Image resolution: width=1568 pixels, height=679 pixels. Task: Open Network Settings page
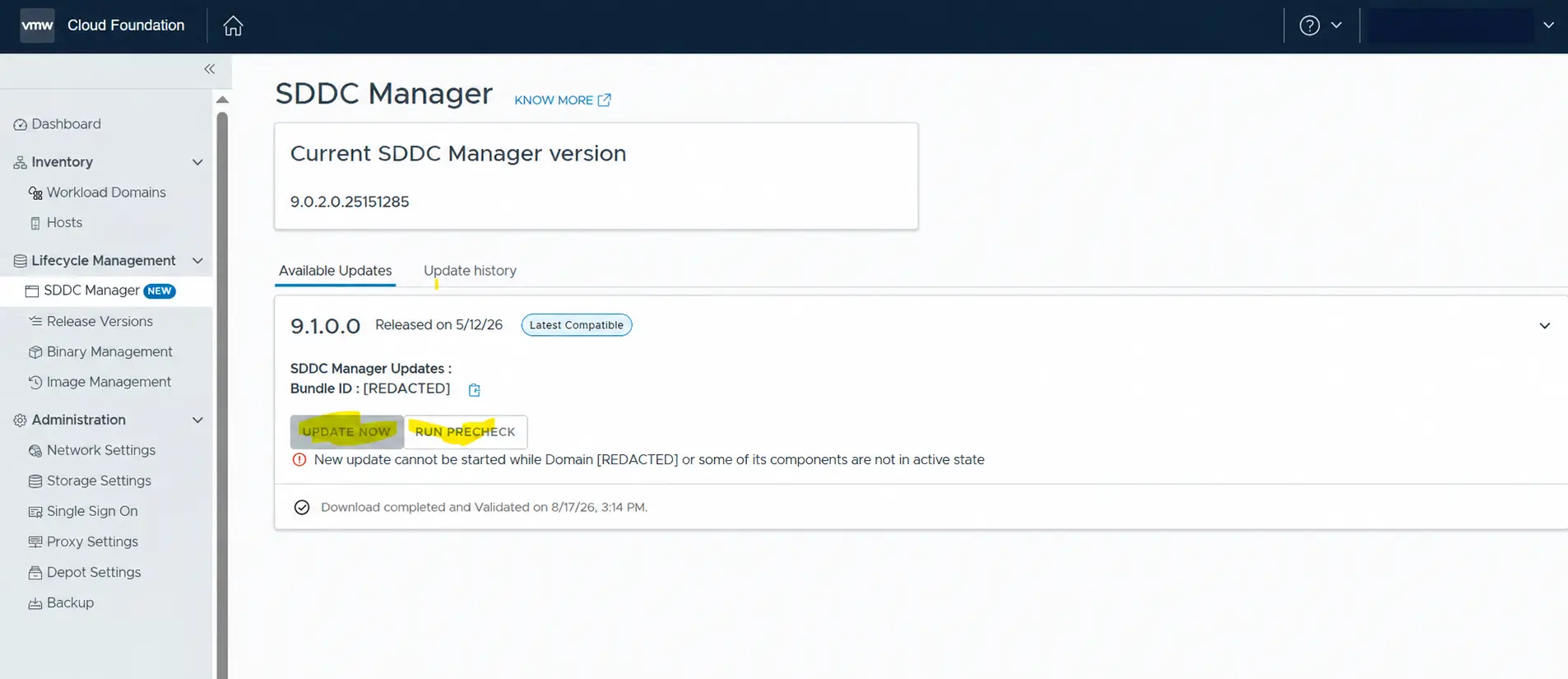pos(101,450)
